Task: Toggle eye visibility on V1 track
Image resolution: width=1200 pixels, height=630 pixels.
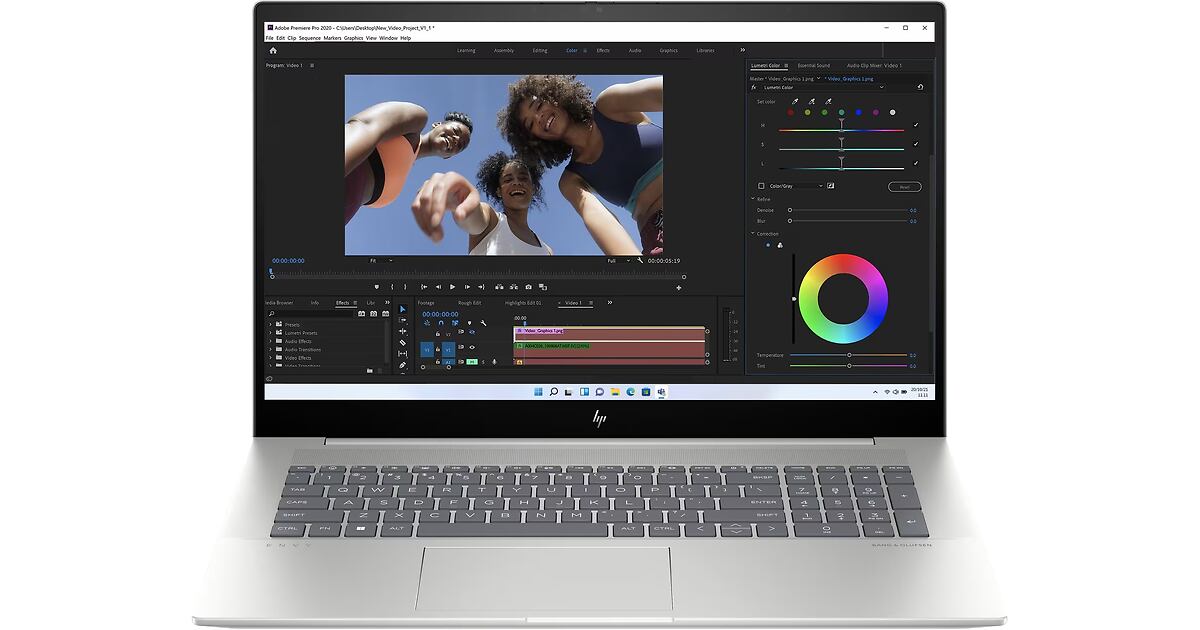Action: (472, 347)
